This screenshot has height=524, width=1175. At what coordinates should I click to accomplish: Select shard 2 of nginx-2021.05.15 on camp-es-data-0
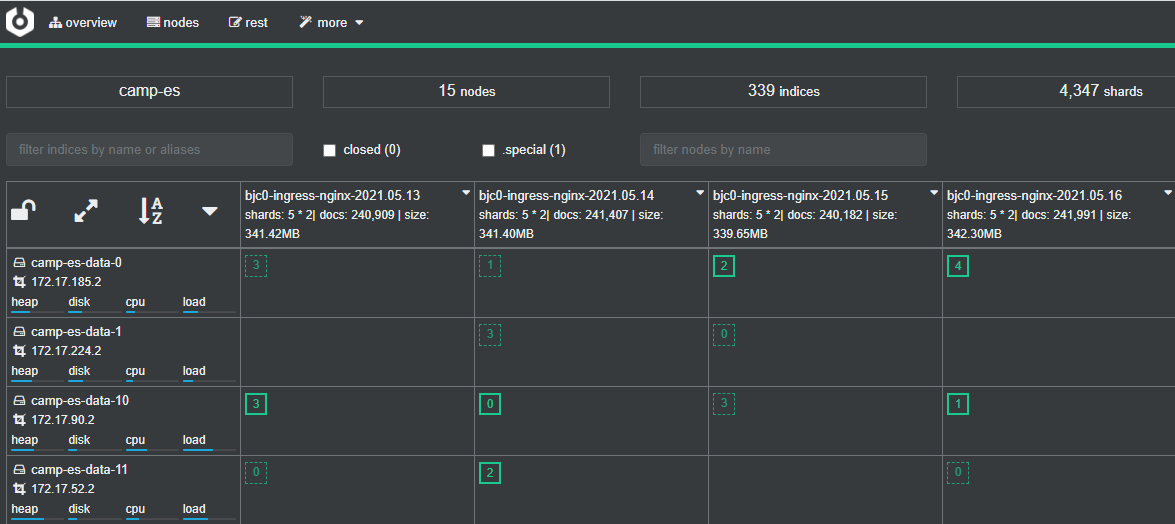[723, 266]
